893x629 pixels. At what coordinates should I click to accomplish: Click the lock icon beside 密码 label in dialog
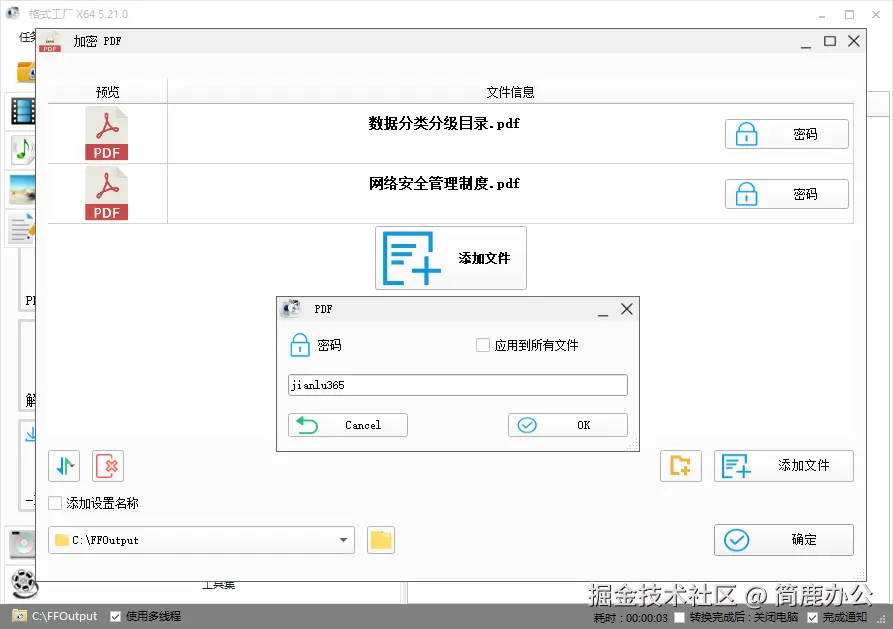click(x=300, y=345)
